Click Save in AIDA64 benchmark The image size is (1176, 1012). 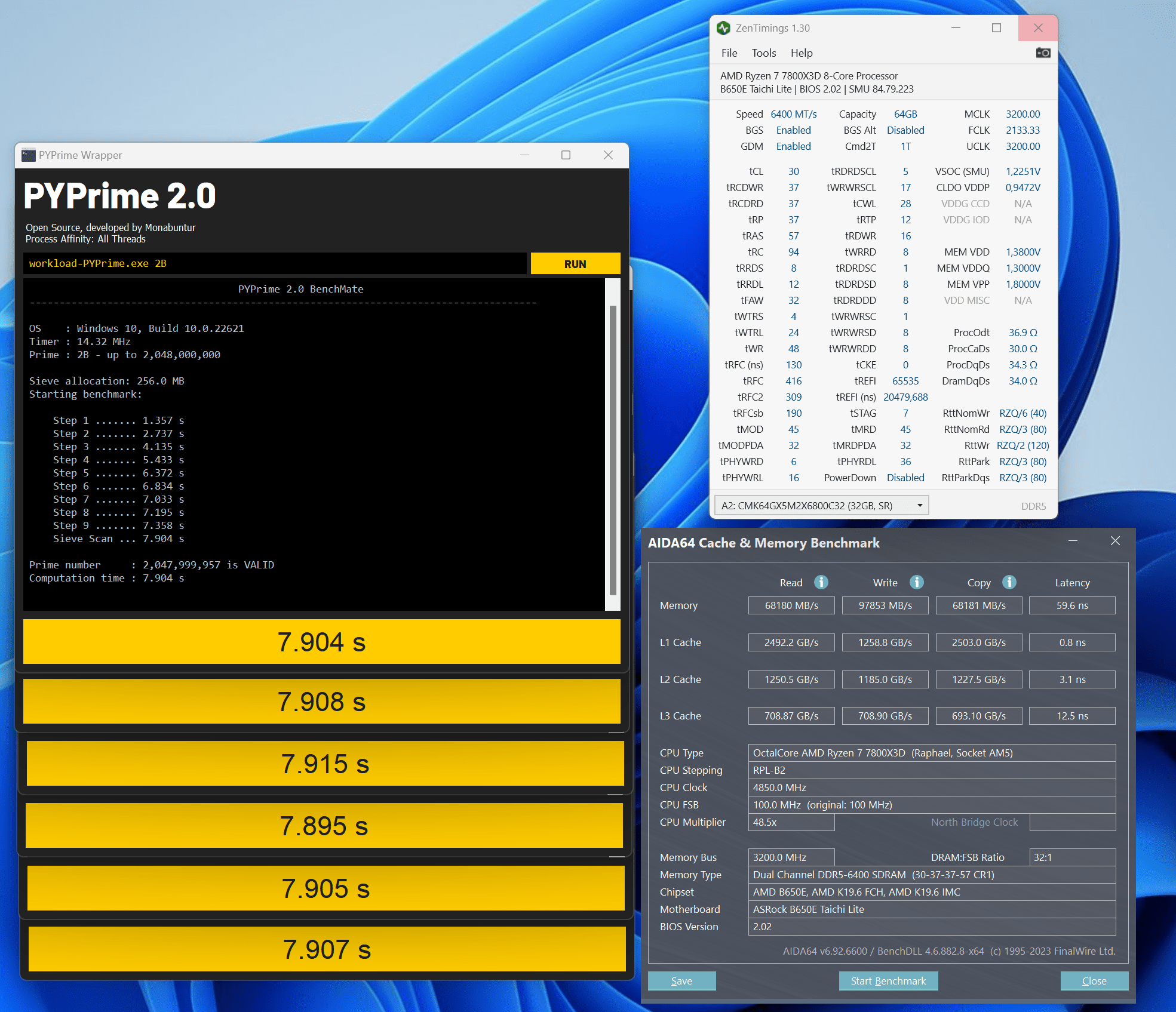click(681, 981)
